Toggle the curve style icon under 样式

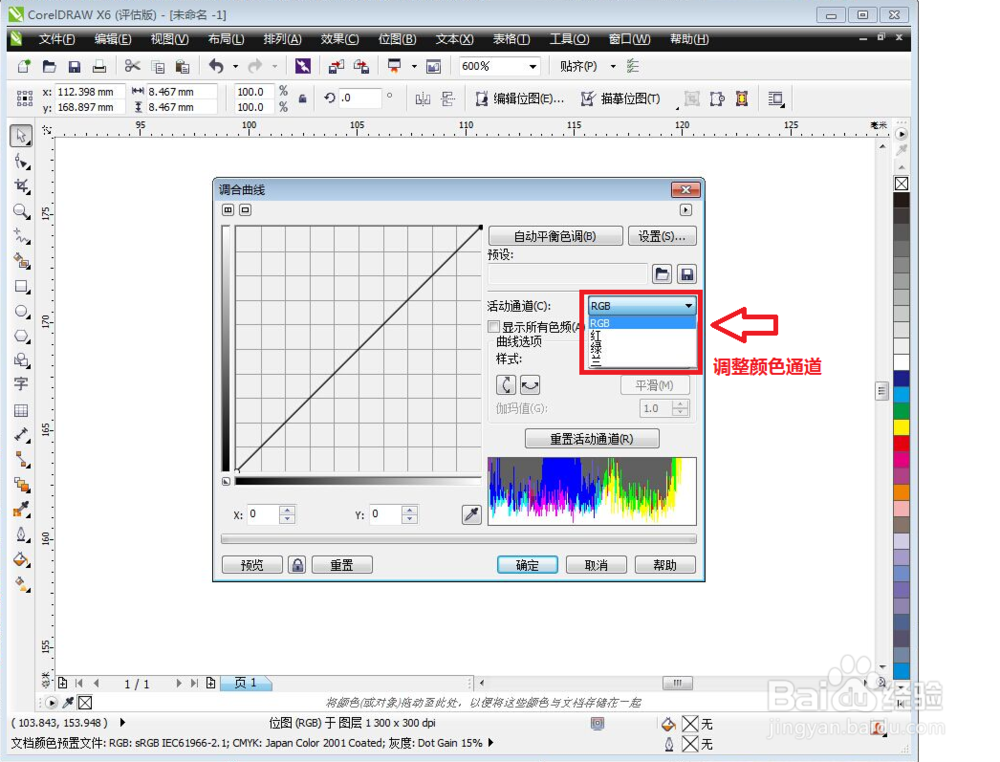tap(508, 383)
